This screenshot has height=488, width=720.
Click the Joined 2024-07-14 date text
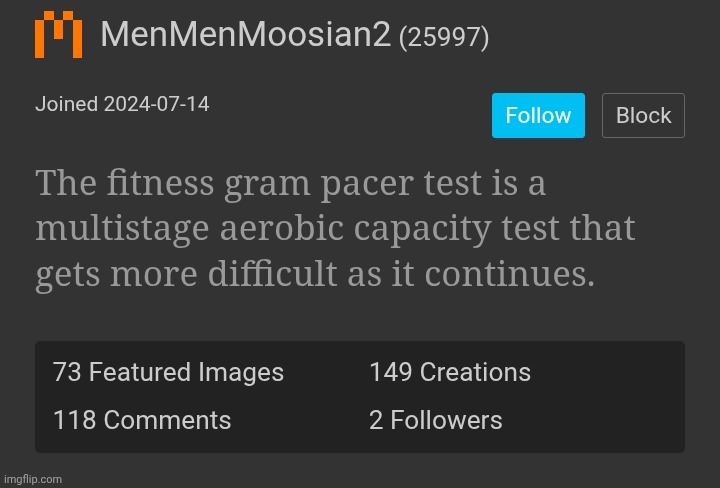[x=122, y=104]
